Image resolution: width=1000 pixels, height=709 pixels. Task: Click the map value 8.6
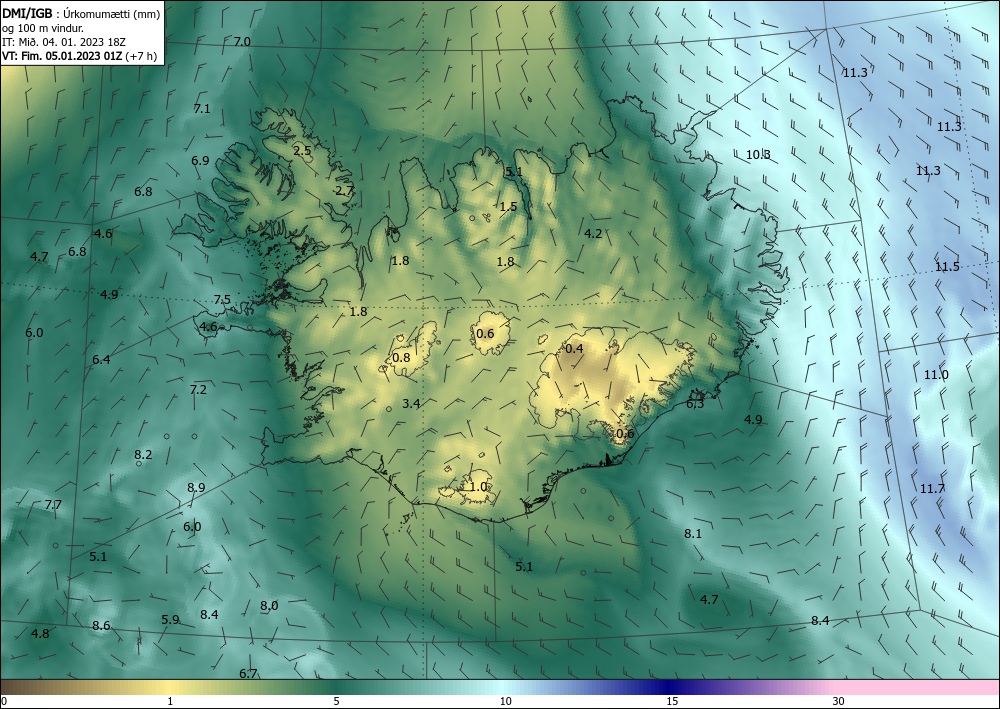coord(101,625)
